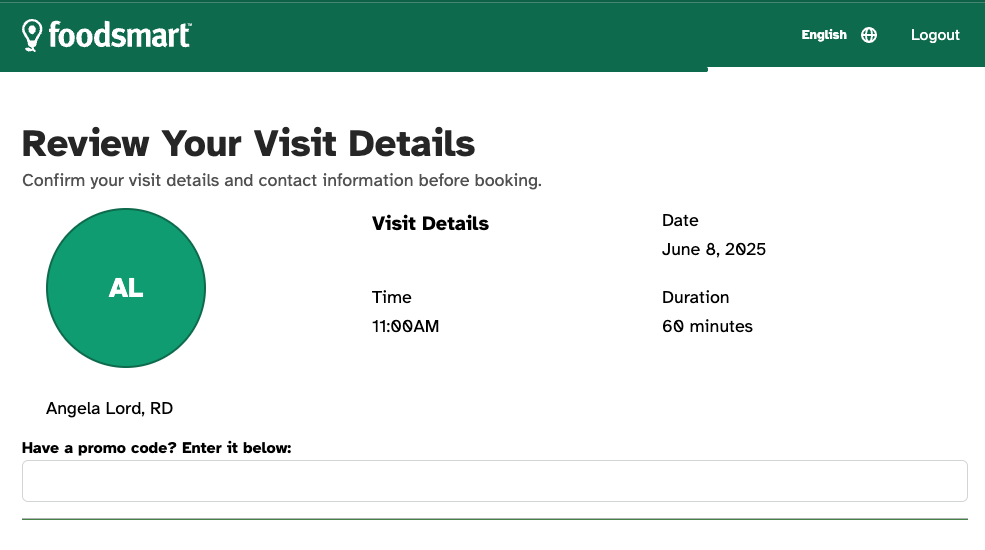This screenshot has height=550, width=985.
Task: Click the AL avatar circle
Action: [126, 288]
